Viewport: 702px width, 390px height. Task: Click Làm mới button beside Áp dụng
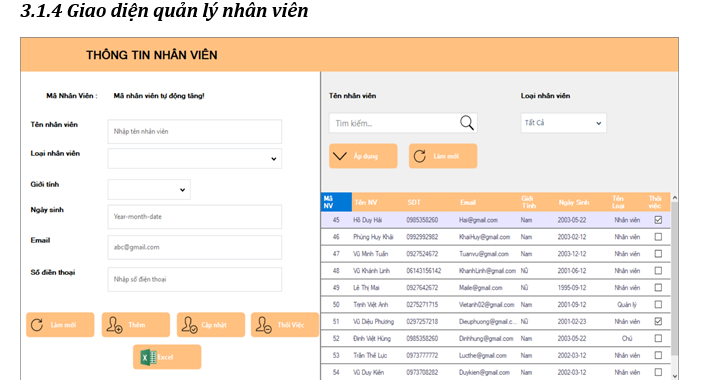[x=443, y=156]
